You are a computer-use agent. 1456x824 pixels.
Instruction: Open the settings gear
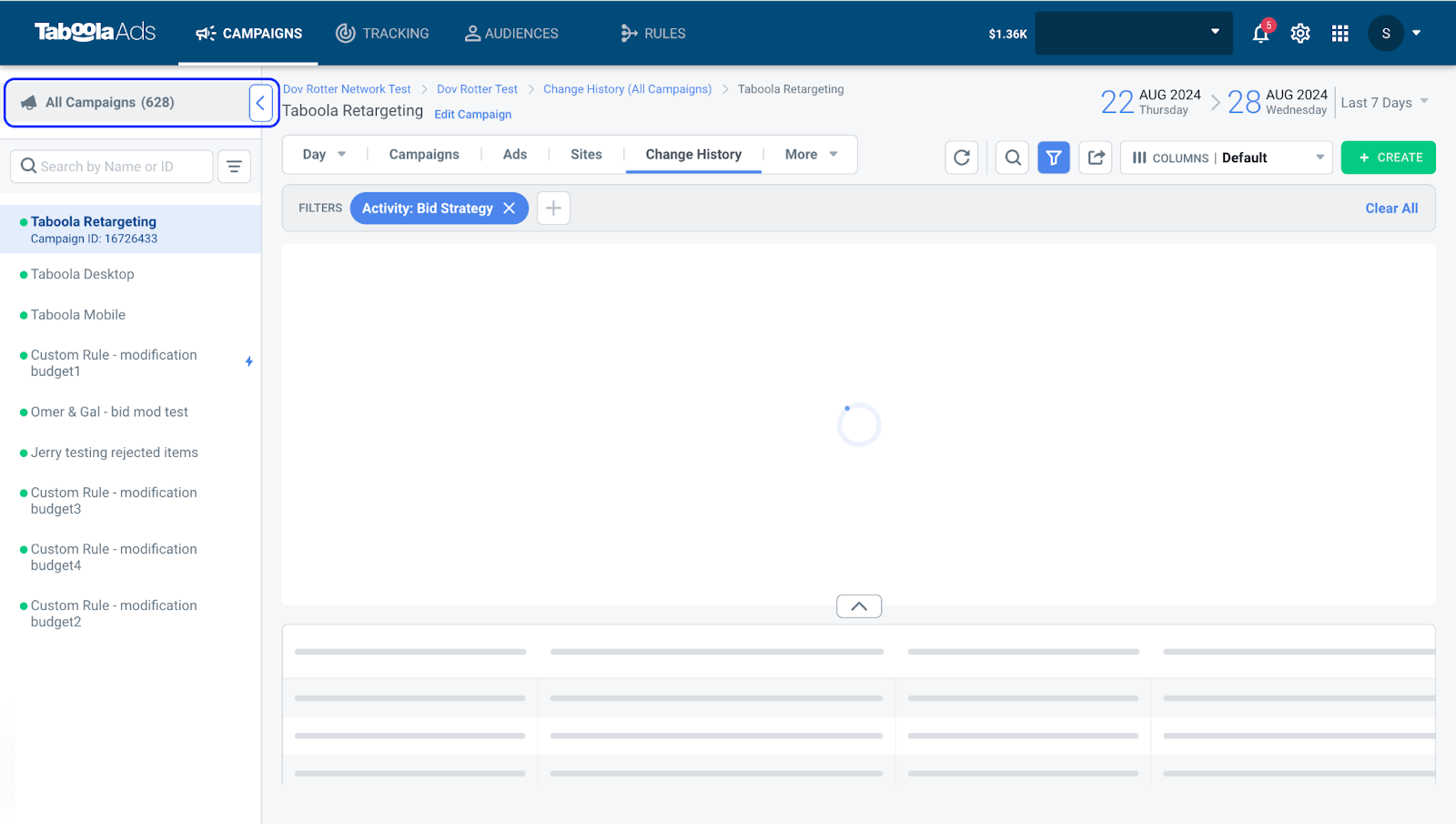[1300, 34]
